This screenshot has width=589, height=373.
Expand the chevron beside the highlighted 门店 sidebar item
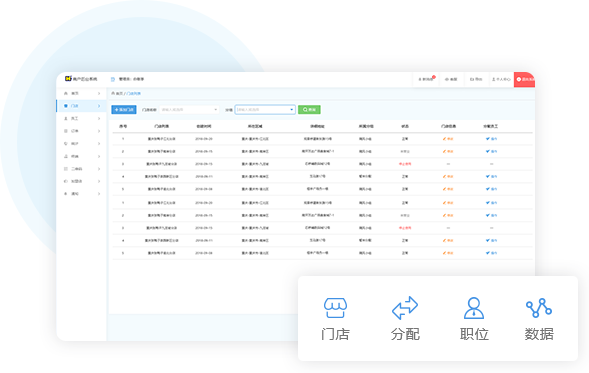point(99,106)
